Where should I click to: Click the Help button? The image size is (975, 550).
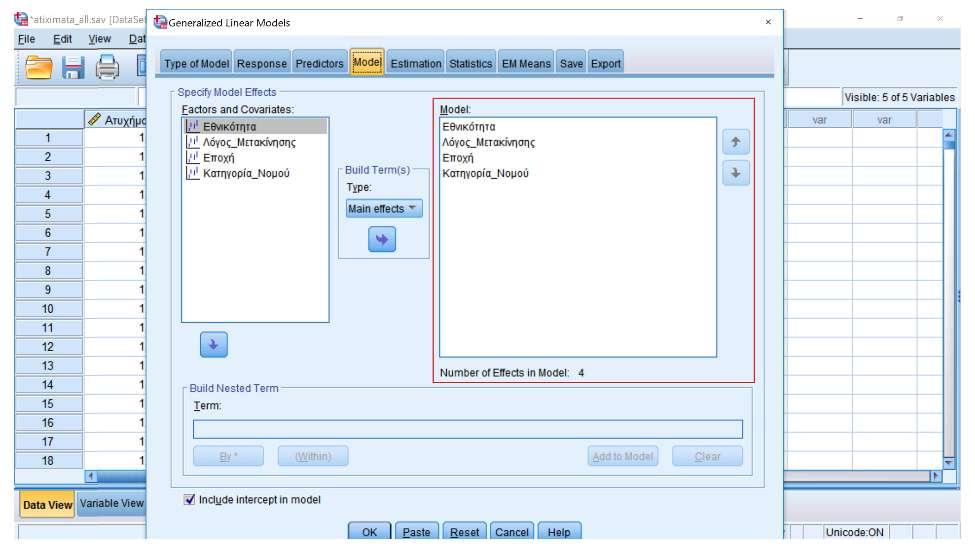pyautogui.click(x=559, y=531)
